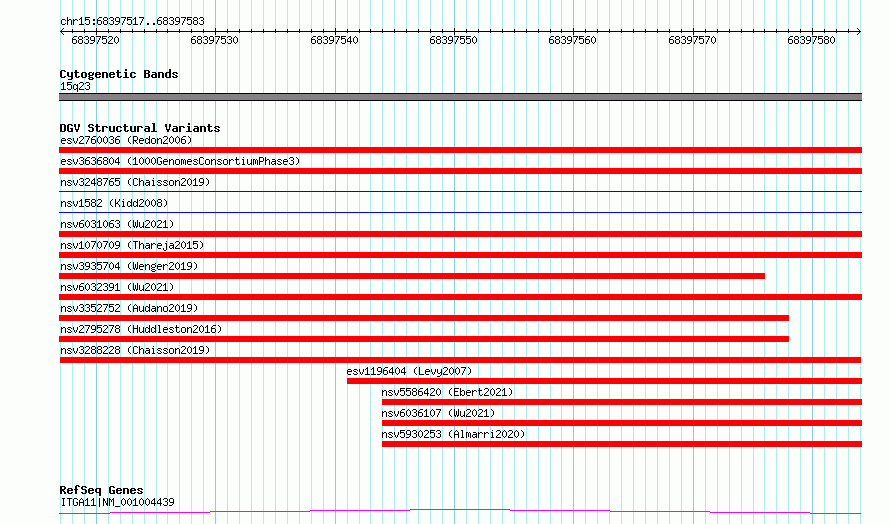Click ruler position 68397530
This screenshot has height=524, width=890.
click(215, 40)
